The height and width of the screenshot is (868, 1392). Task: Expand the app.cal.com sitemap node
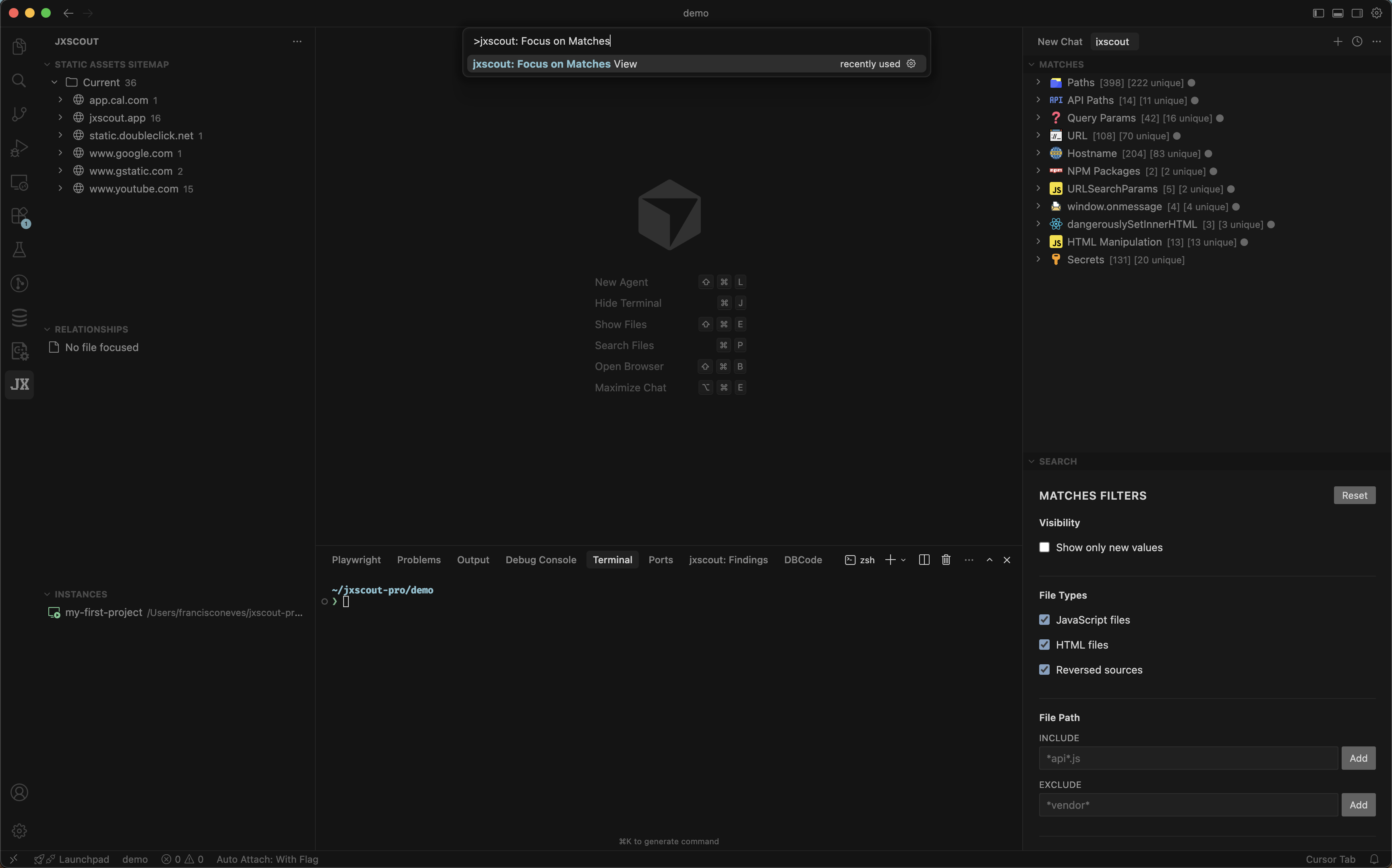(x=60, y=100)
